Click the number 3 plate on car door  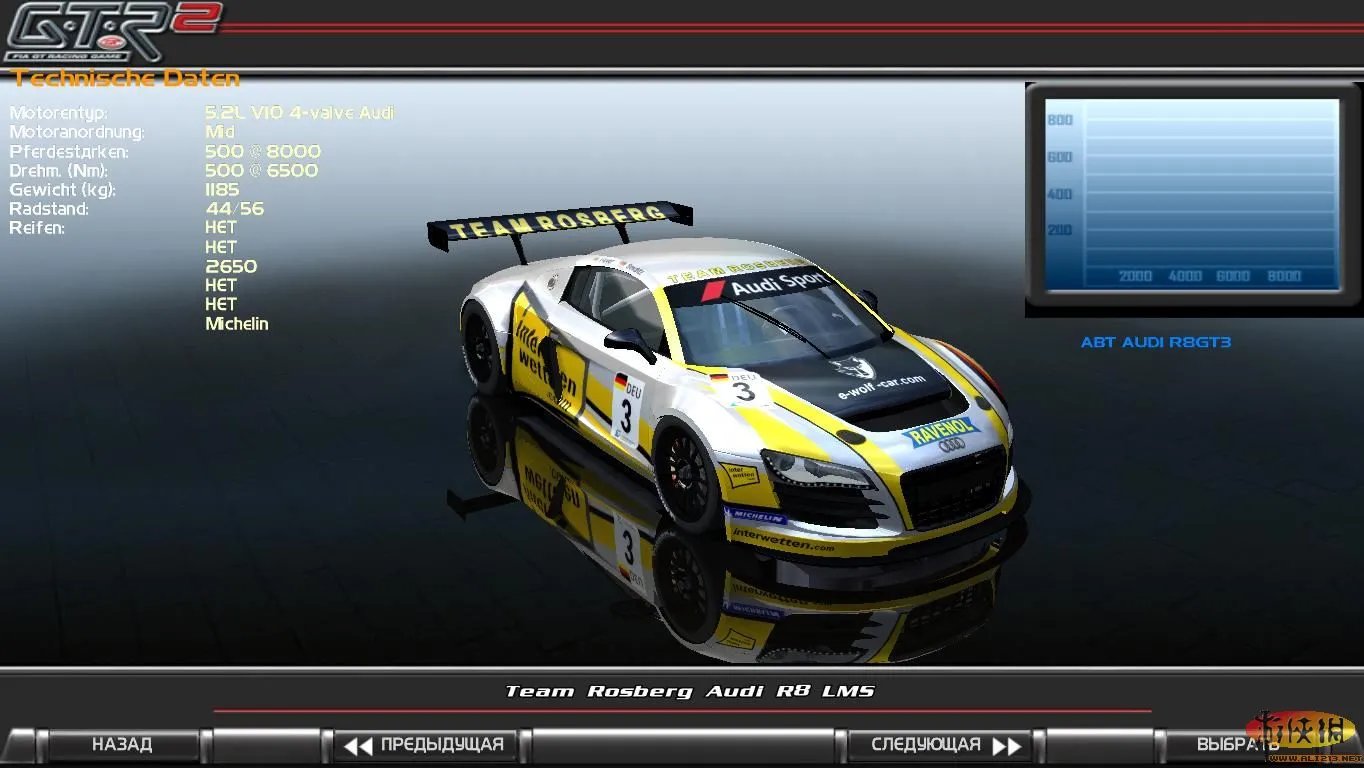pyautogui.click(x=625, y=410)
